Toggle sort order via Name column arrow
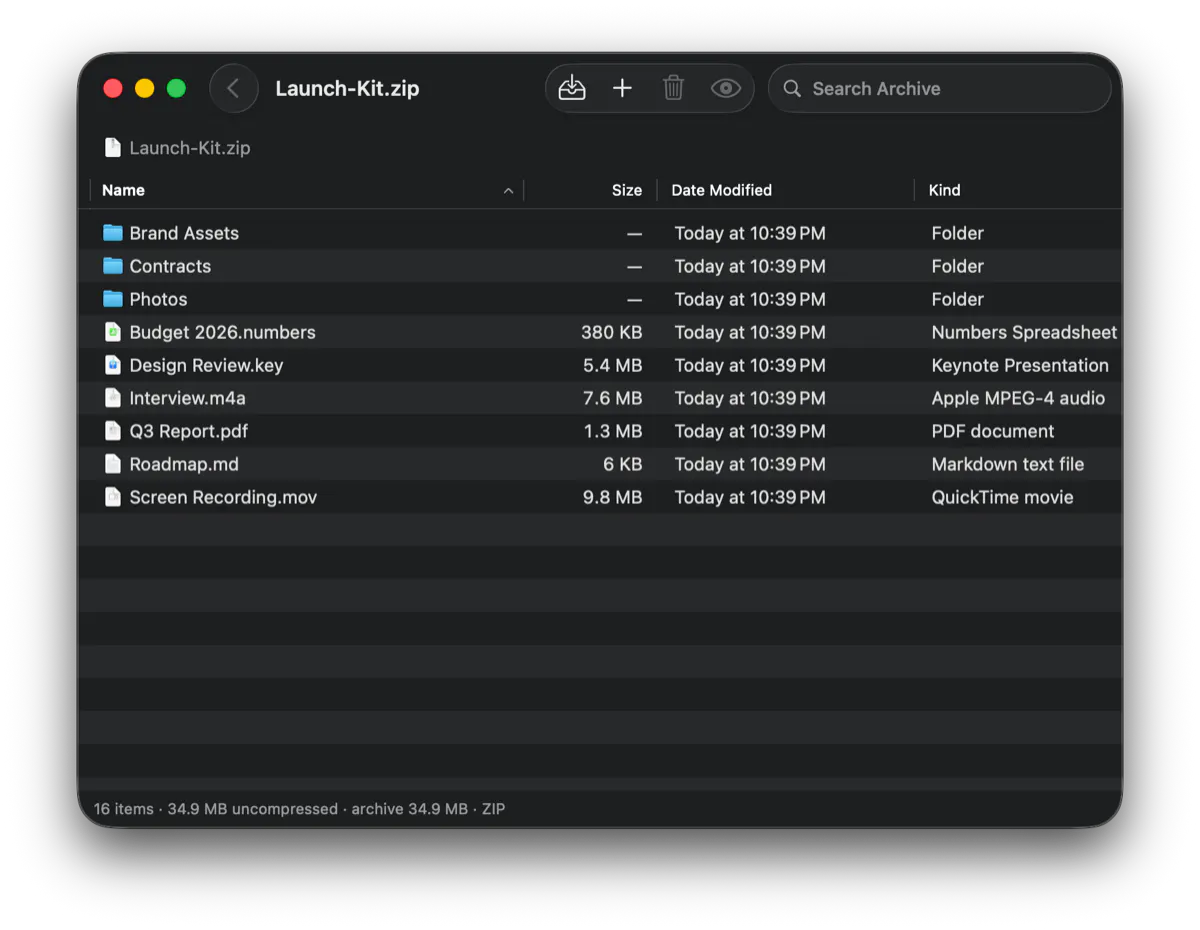1200x930 pixels. 508,190
